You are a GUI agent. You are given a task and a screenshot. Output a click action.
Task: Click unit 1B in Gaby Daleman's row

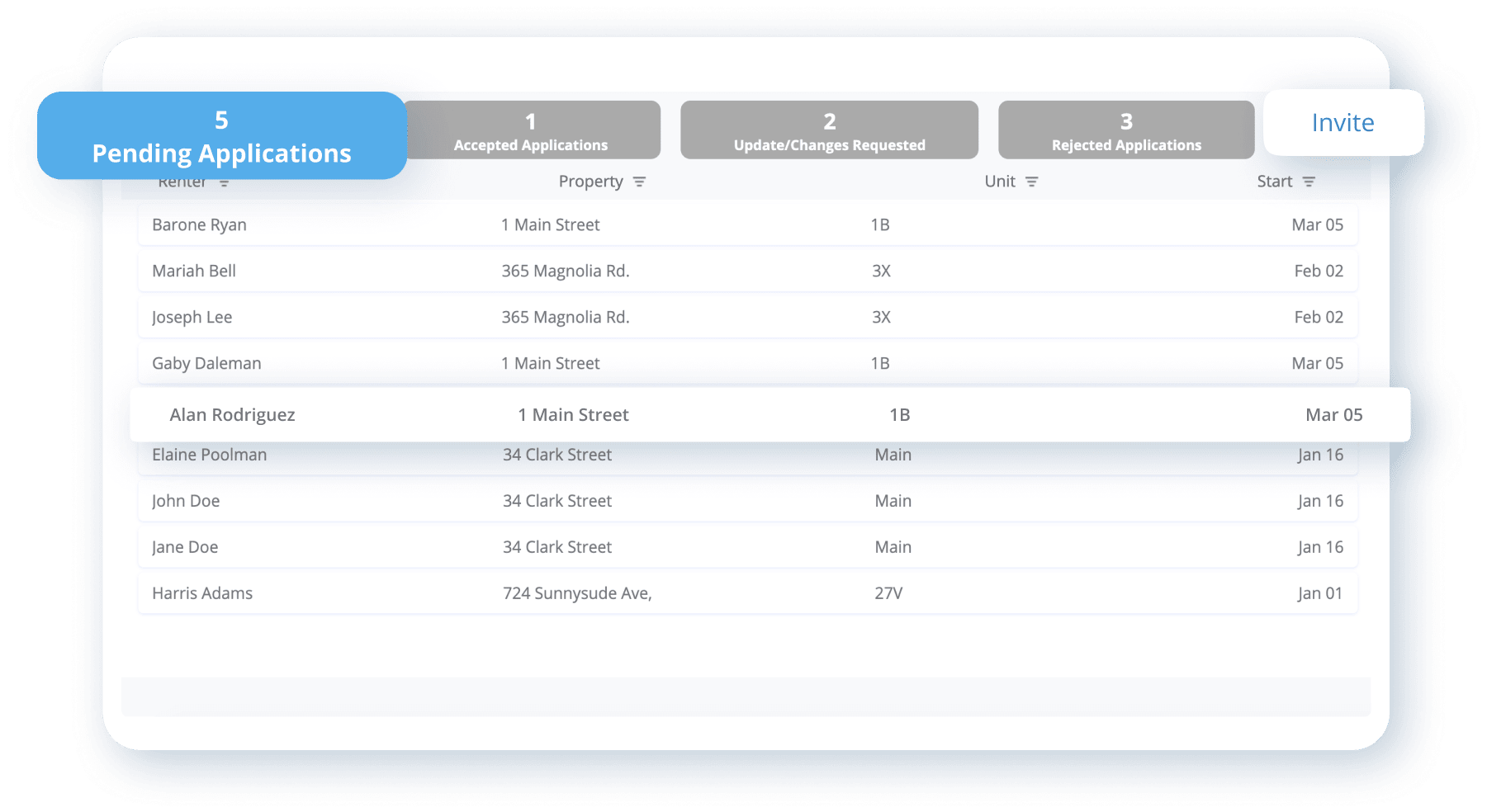point(880,364)
